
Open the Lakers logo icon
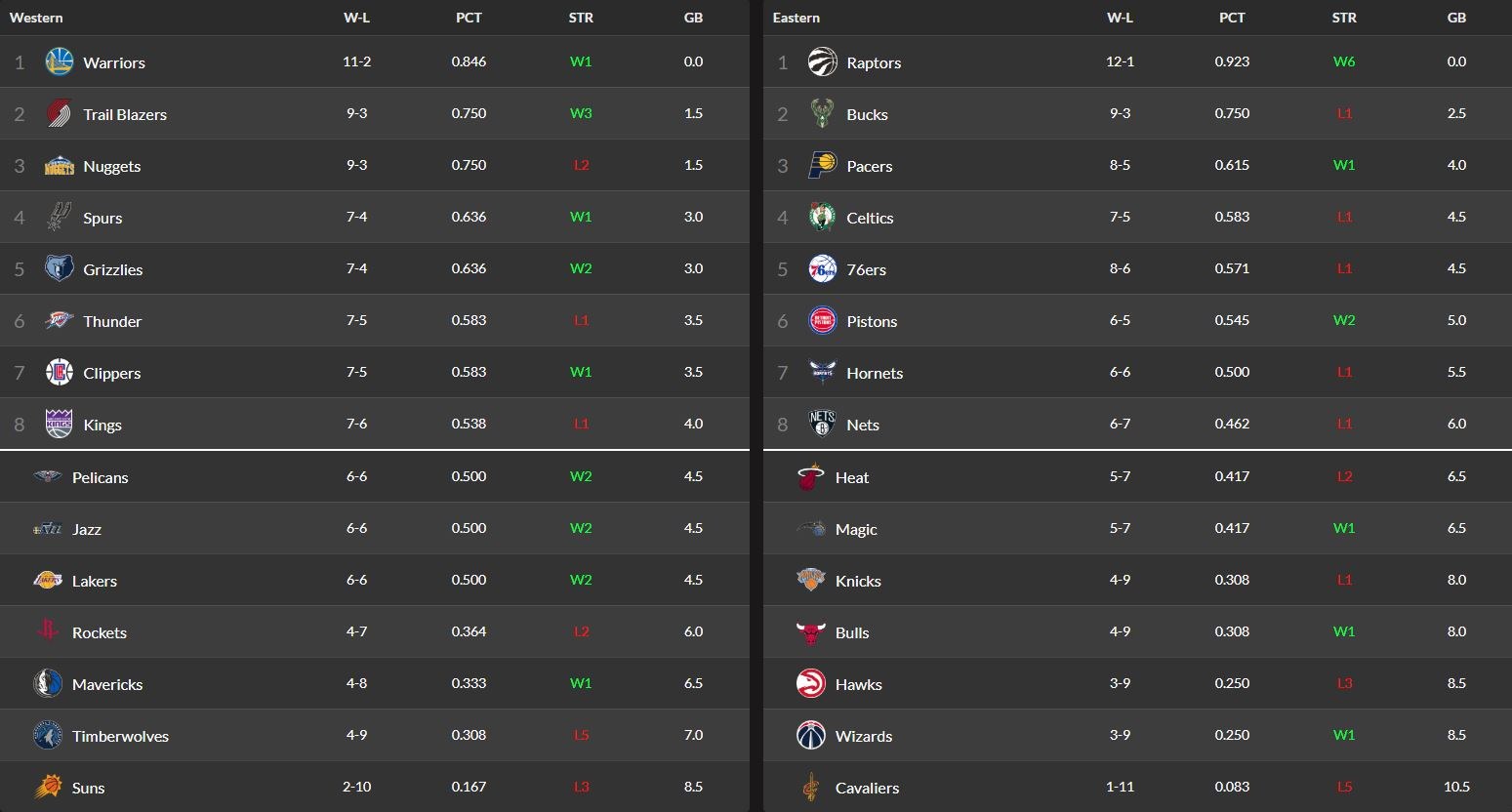[x=48, y=581]
